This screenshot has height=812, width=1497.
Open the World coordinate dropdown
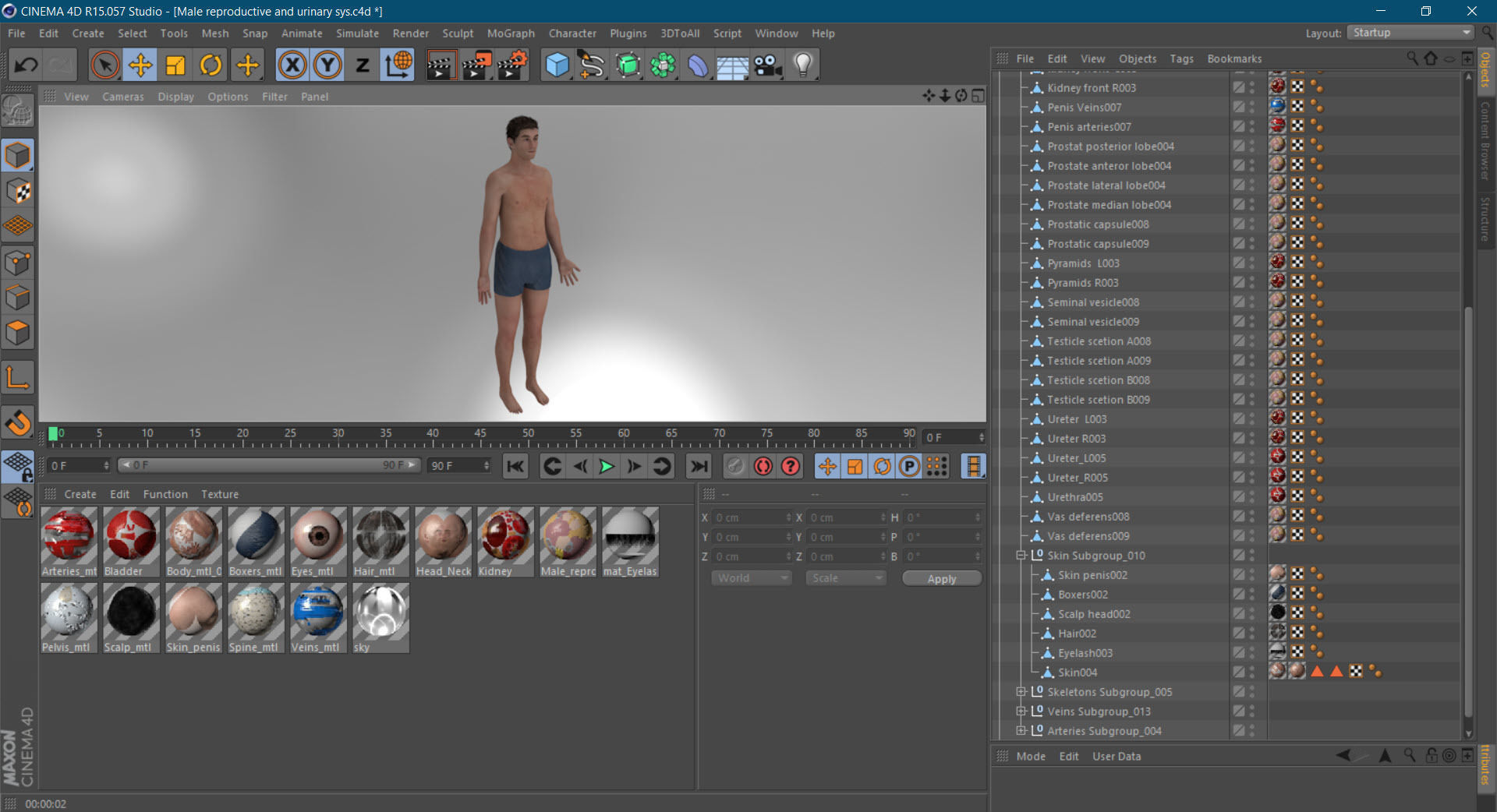[x=751, y=578]
